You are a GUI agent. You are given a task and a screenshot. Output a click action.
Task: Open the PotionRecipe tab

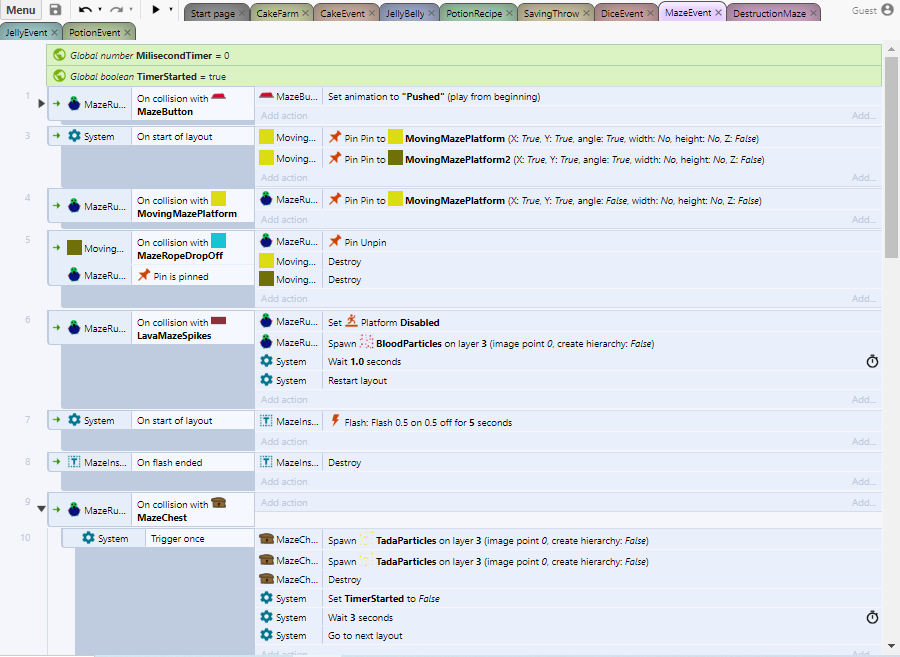click(x=472, y=14)
